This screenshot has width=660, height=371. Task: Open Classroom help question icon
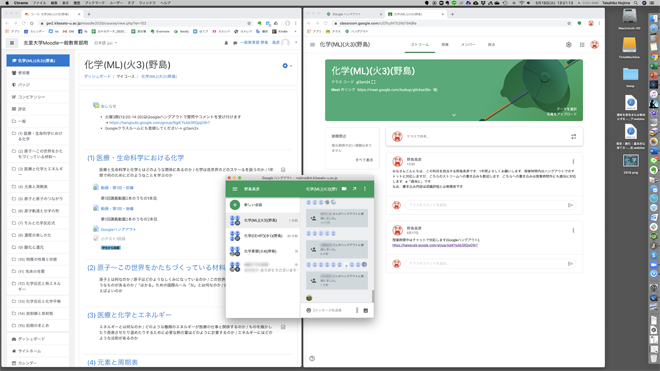pyautogui.click(x=312, y=358)
